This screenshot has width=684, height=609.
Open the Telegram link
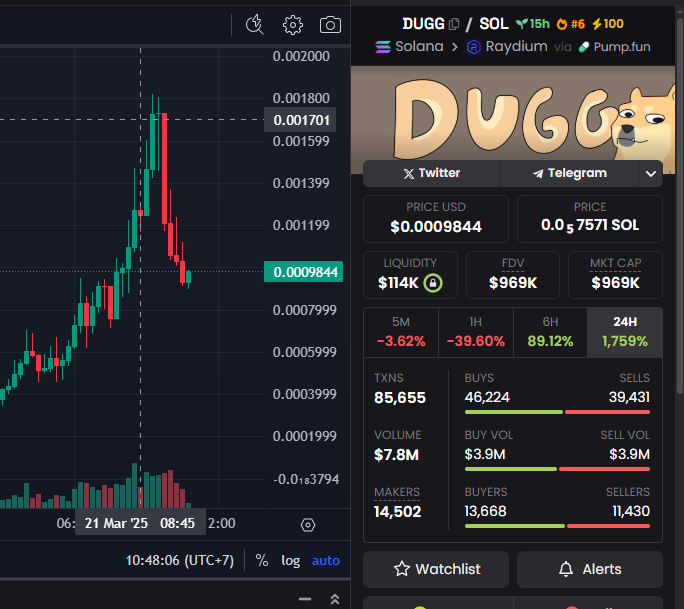point(570,174)
